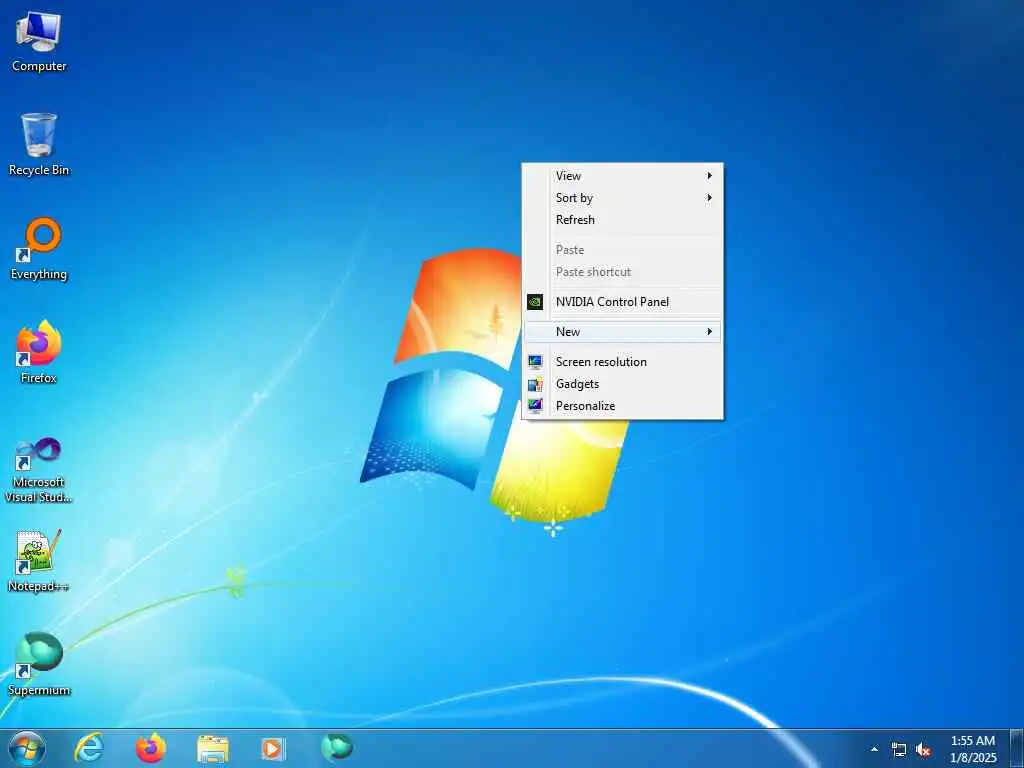Screen dimensions: 1024x768
Task: Click the network status tray icon
Action: 899,750
